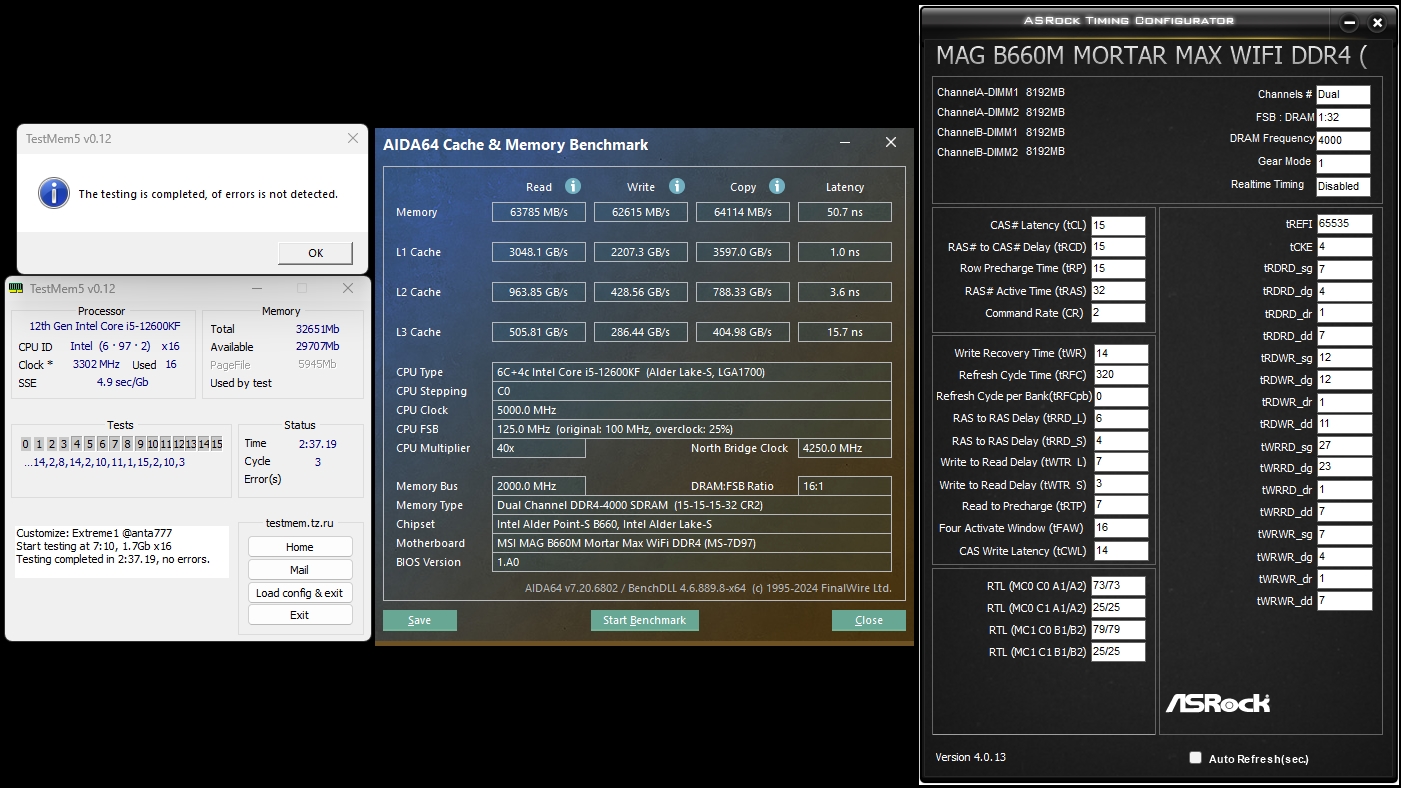Minimize the TestMem5 main window
1401x788 pixels.
[x=257, y=289]
